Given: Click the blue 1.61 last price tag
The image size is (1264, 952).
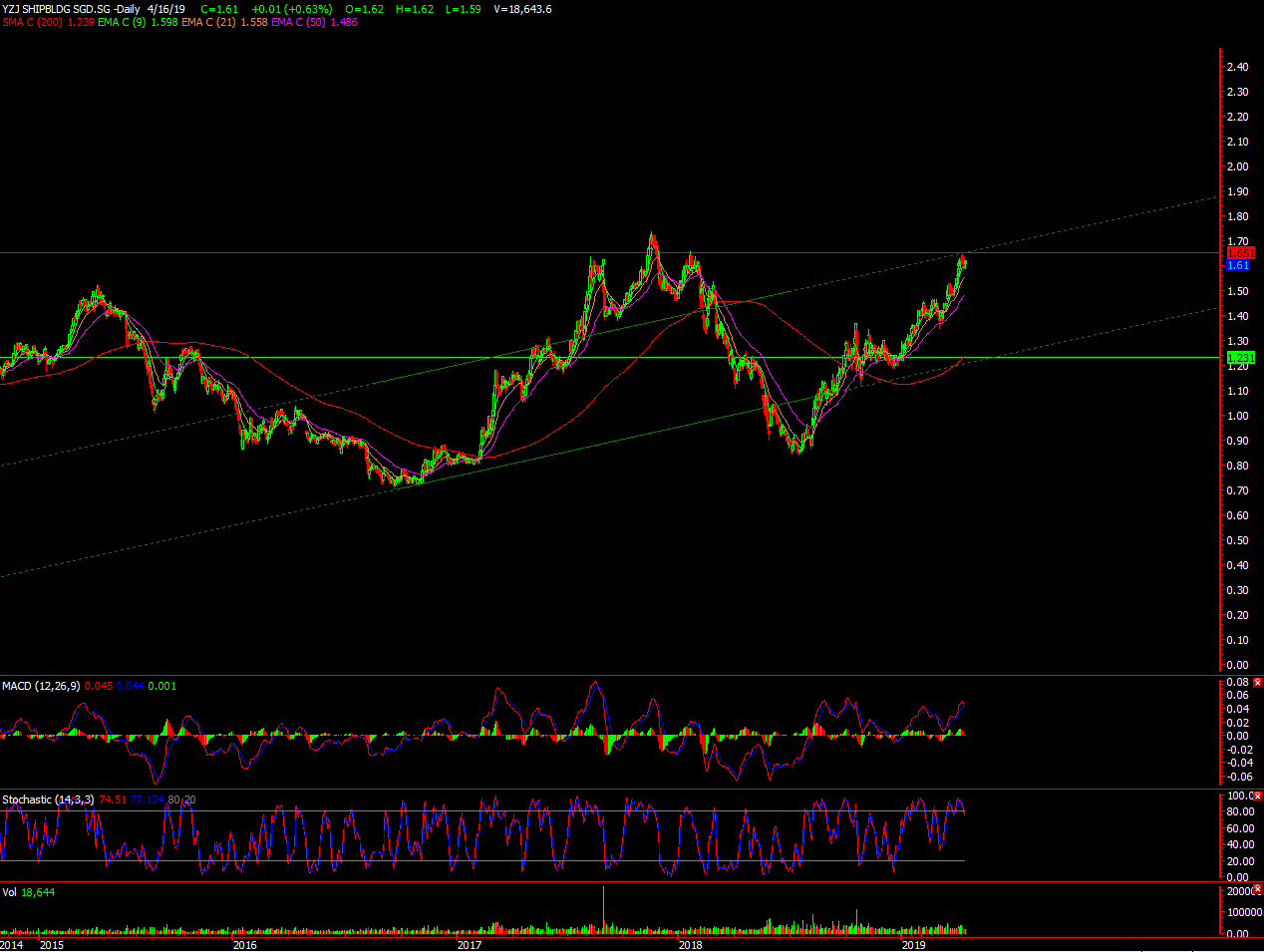Looking at the screenshot, I should (x=1238, y=265).
